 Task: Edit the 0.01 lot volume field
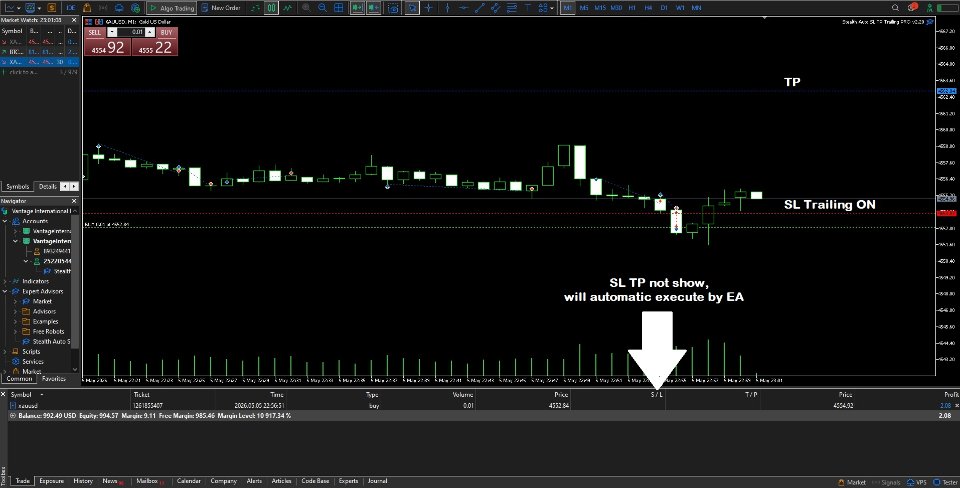click(x=131, y=32)
